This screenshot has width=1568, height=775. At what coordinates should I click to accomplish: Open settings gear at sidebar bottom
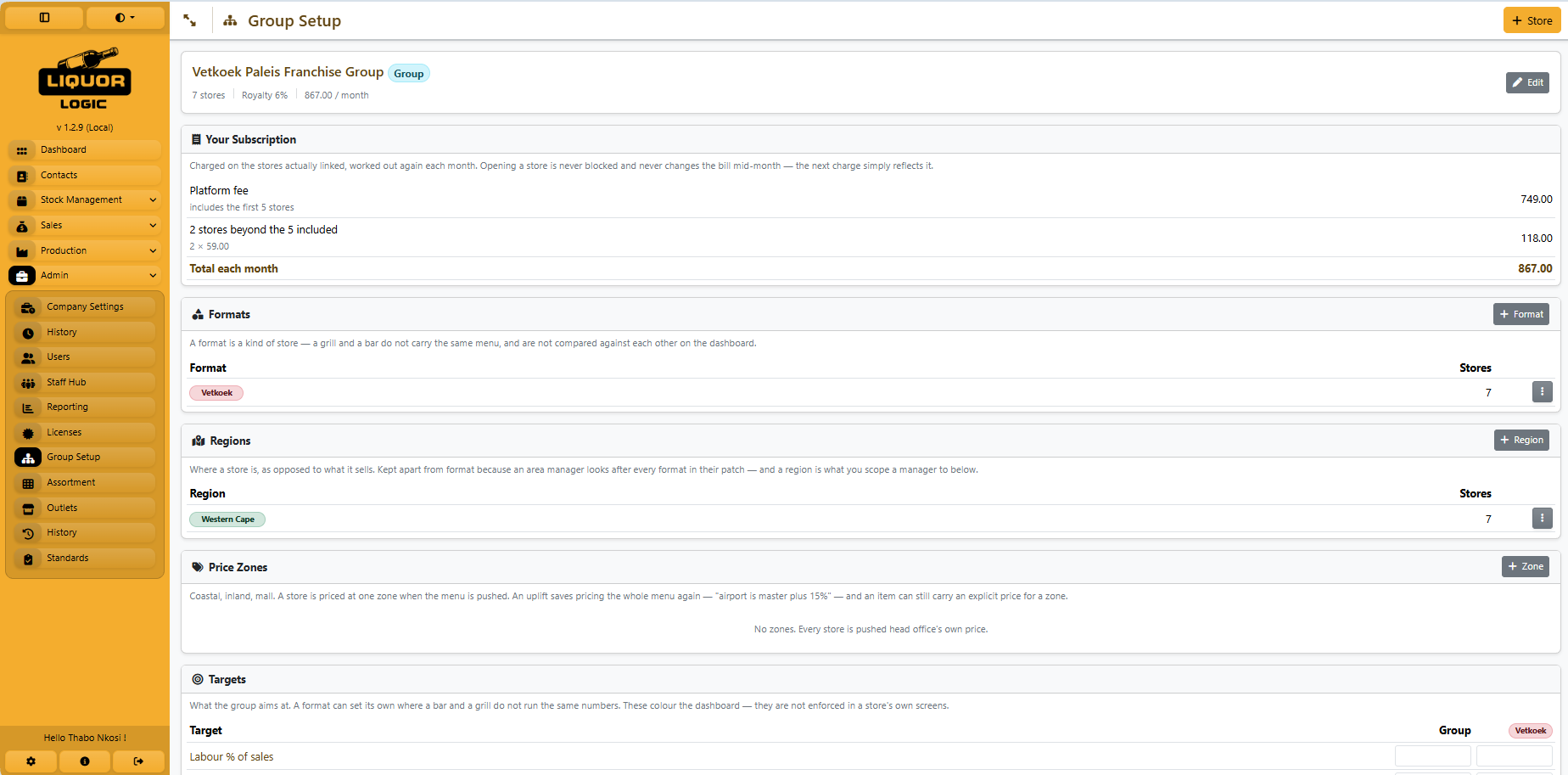coord(31,761)
